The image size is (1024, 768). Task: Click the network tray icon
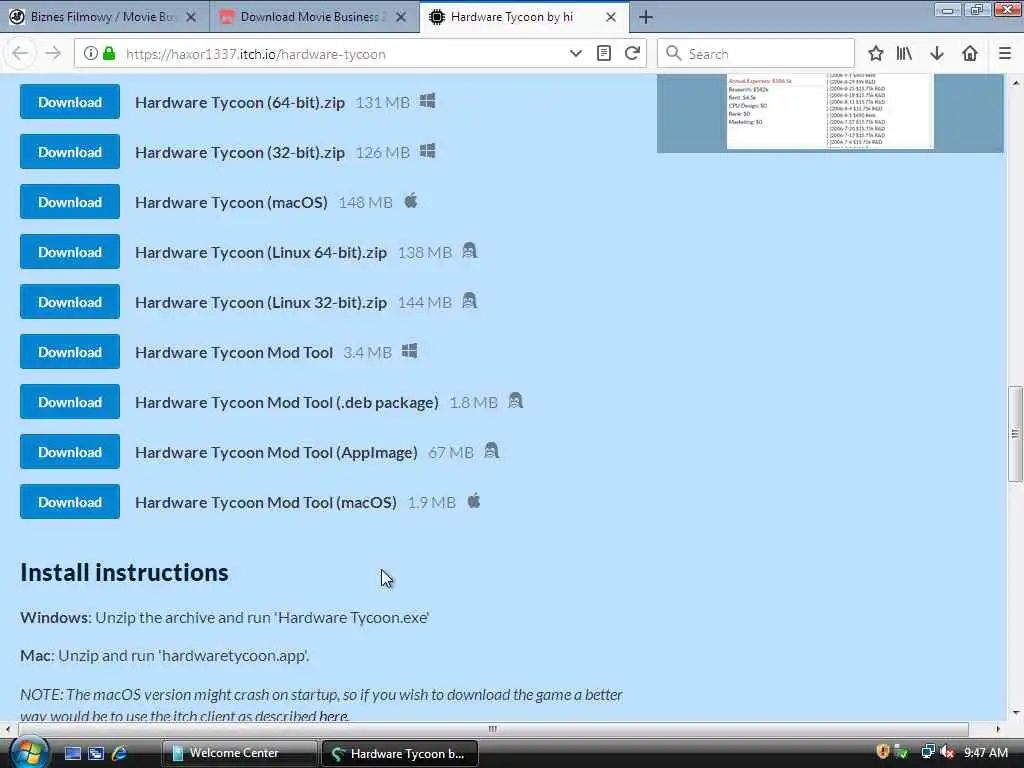[927, 752]
